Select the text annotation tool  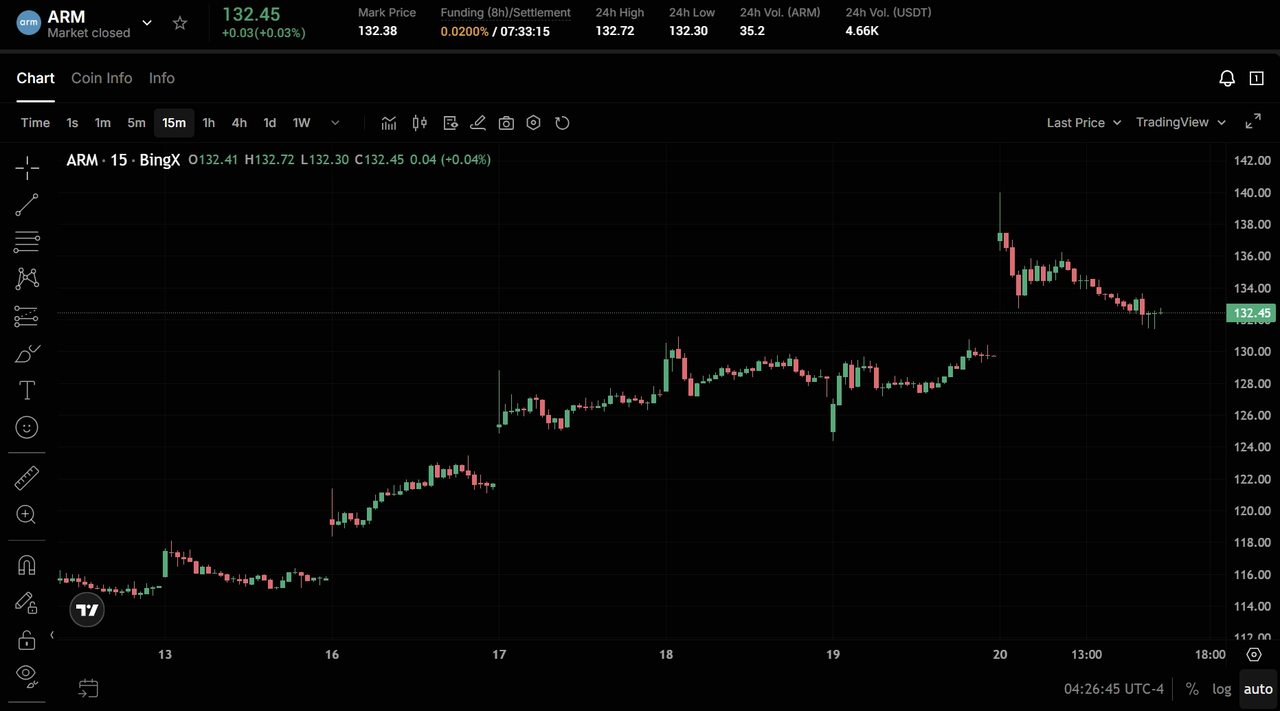click(x=27, y=390)
